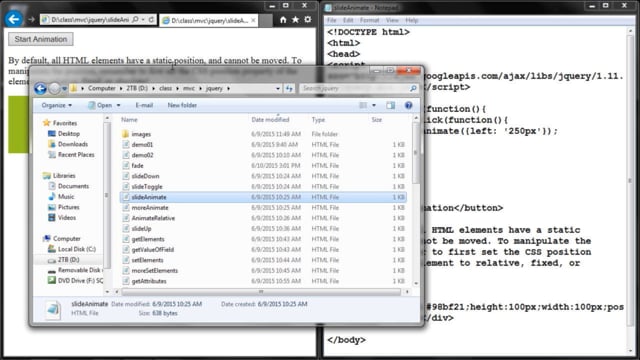This screenshot has width=640, height=360.
Task: Click the magnifier icon in Explorer search box
Action: 413,88
